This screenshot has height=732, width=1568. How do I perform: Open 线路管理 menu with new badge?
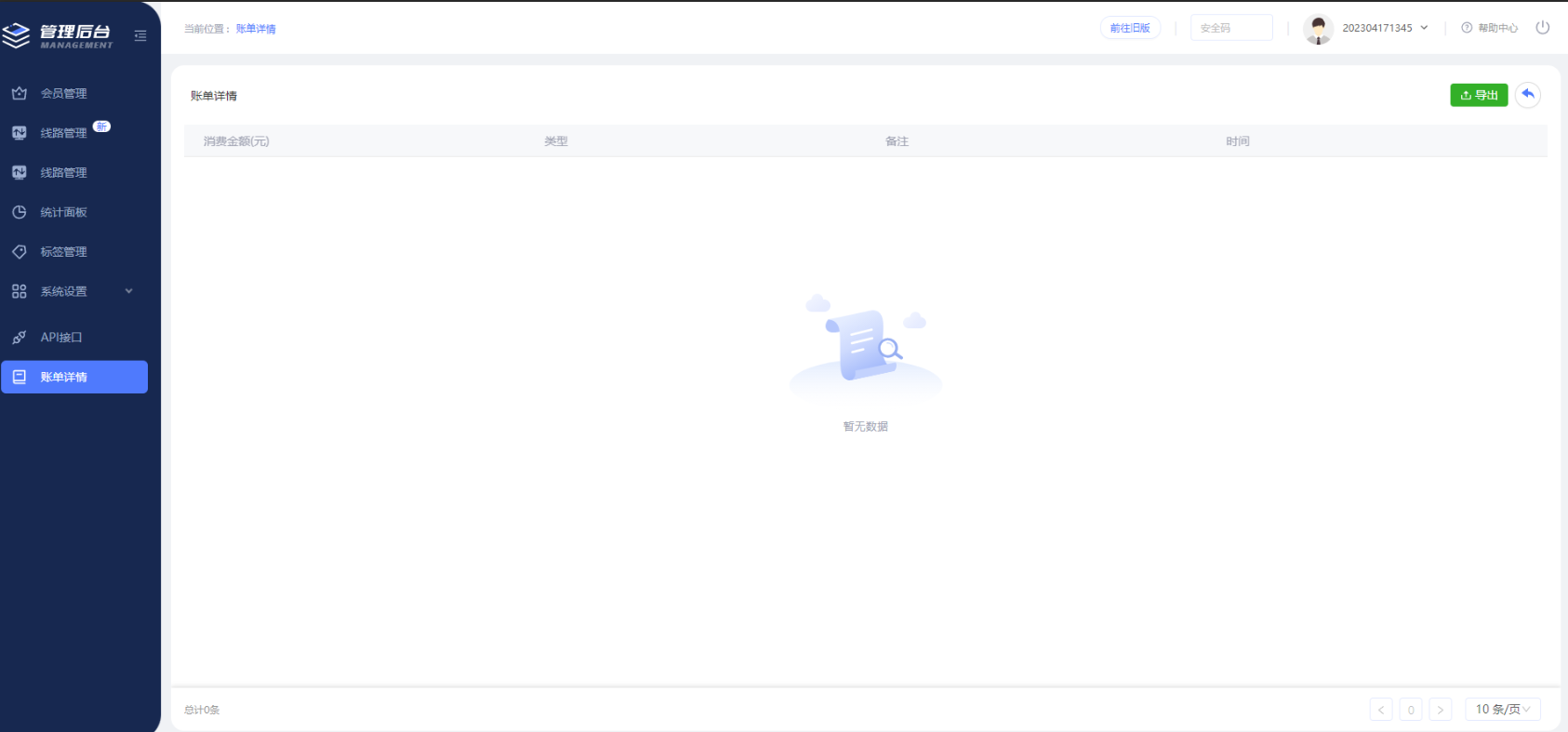tap(63, 133)
